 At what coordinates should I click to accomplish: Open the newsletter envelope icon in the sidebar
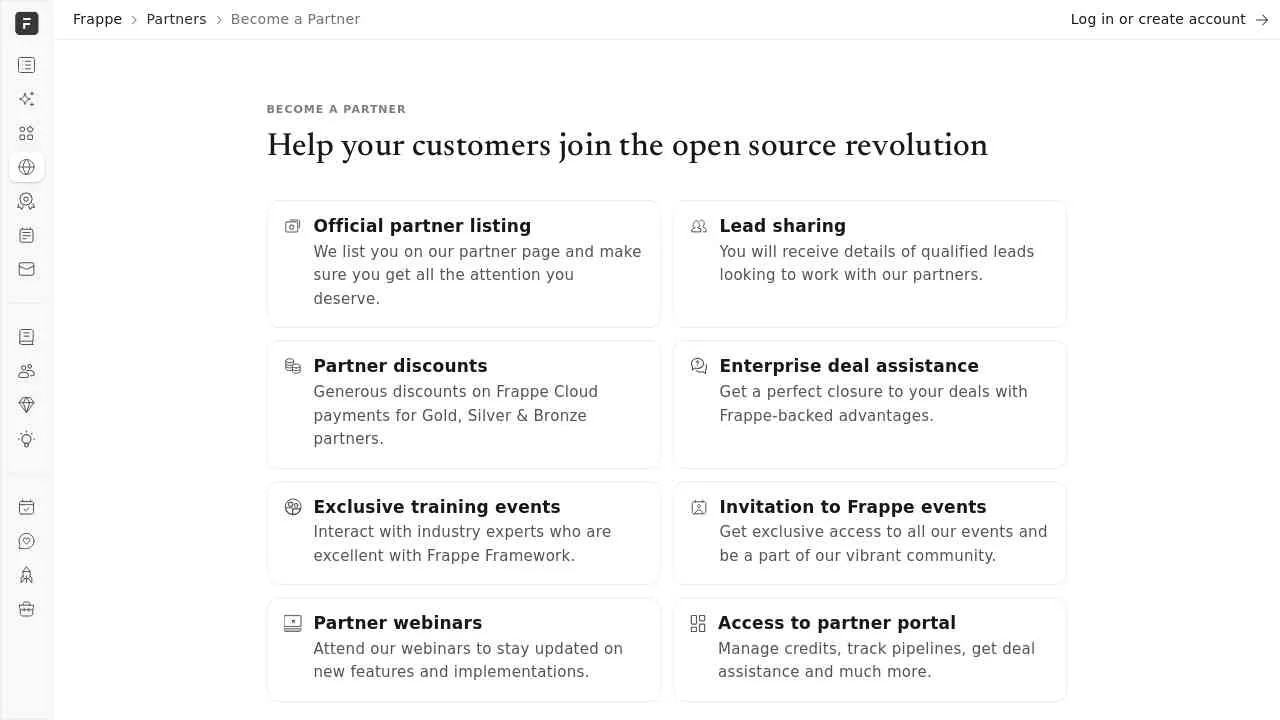(26, 269)
